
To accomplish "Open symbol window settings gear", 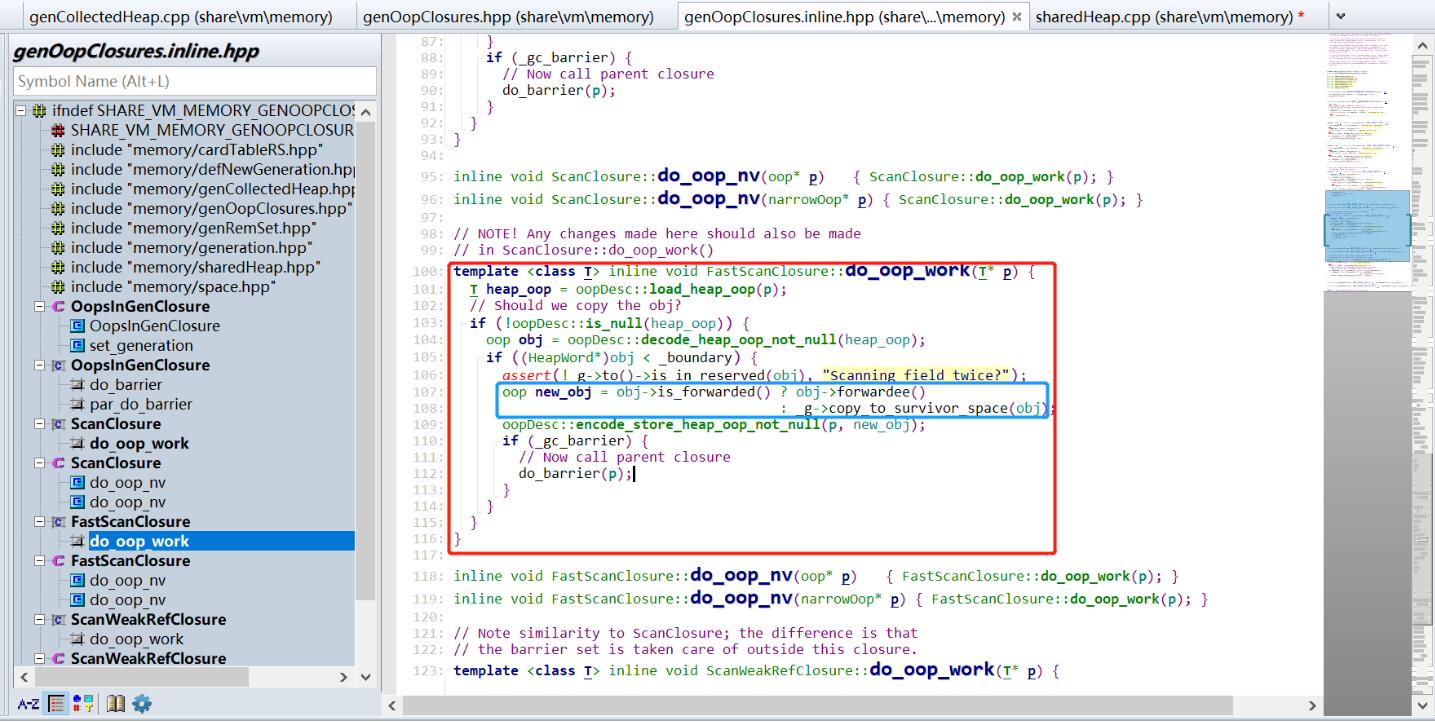I will pyautogui.click(x=142, y=704).
